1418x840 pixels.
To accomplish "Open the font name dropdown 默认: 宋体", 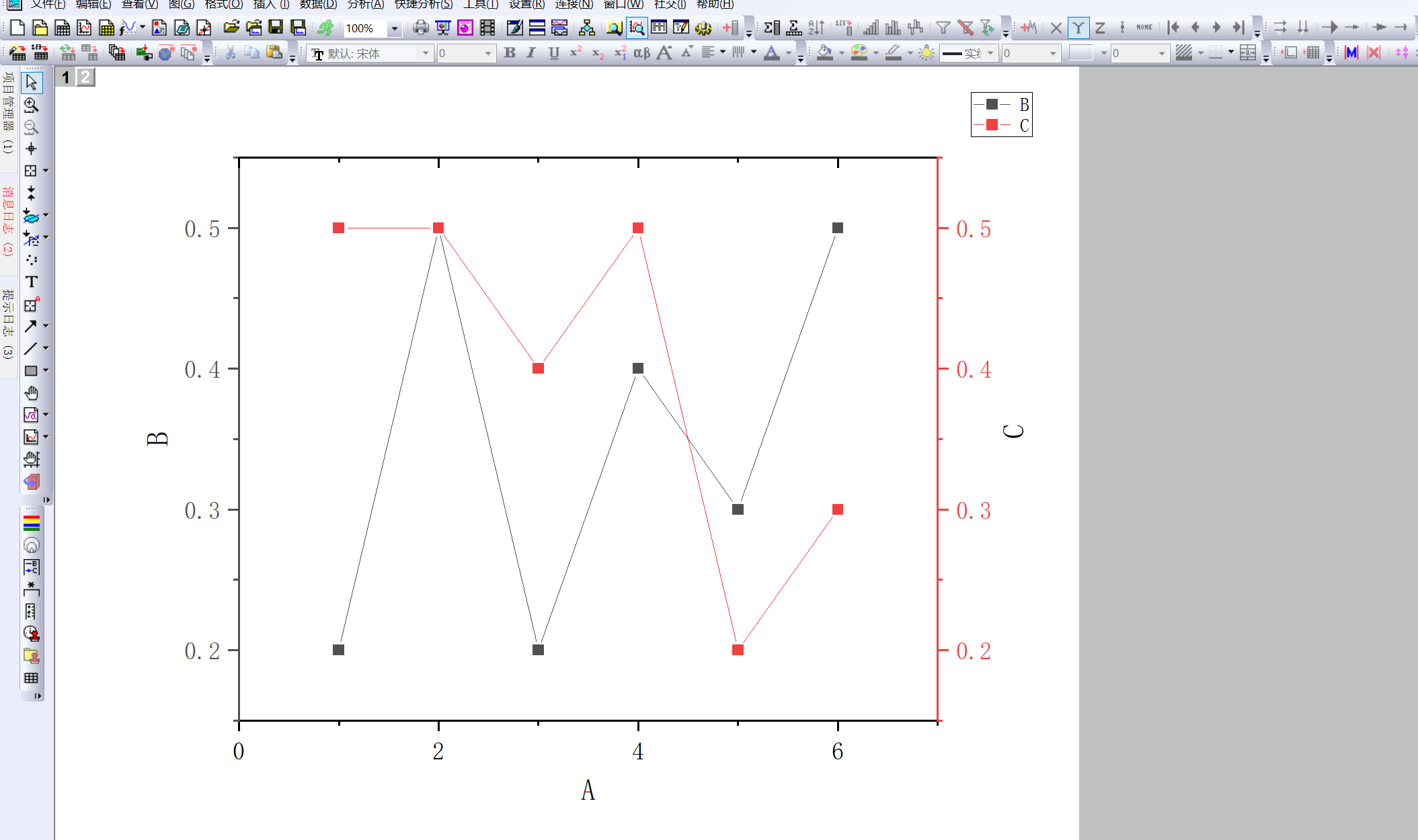I will tap(425, 53).
